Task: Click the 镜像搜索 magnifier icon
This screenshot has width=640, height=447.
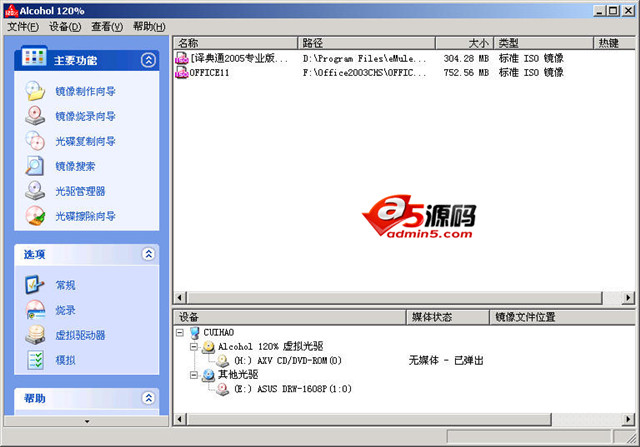Action: [35, 166]
